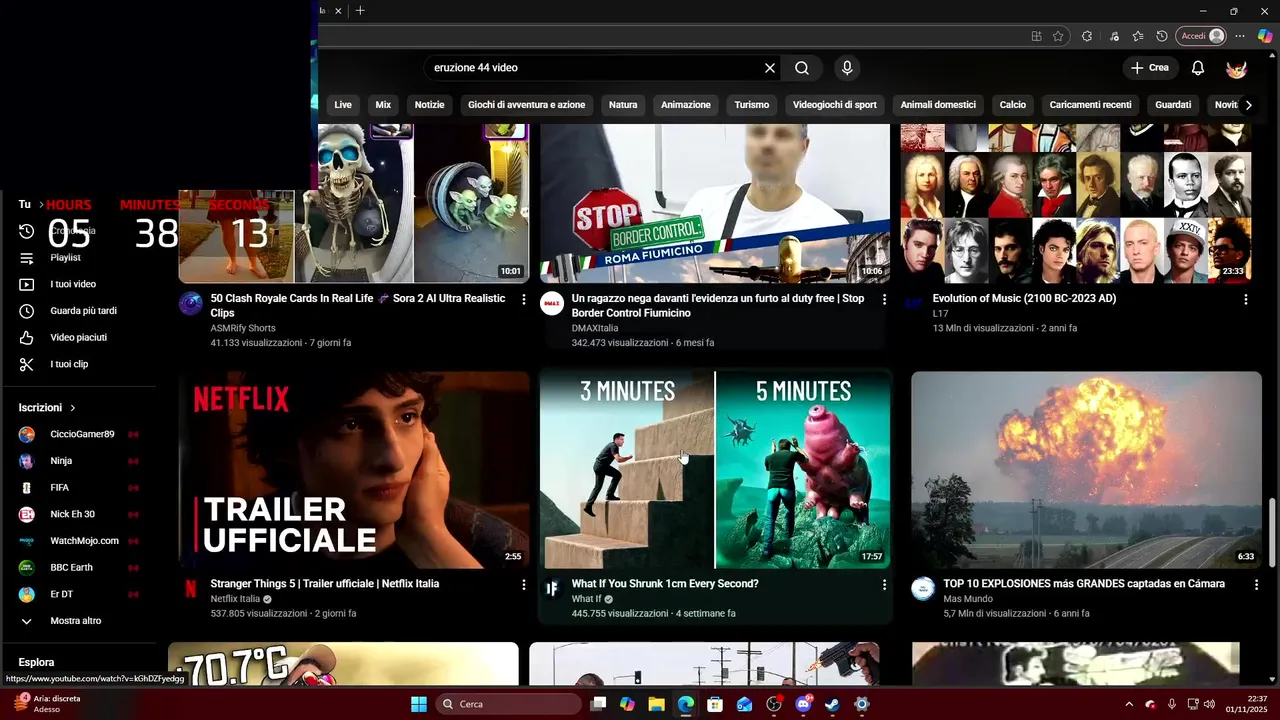Screen dimensions: 1280x720
Task: Show hidden system tray icons chevron
Action: [1129, 704]
